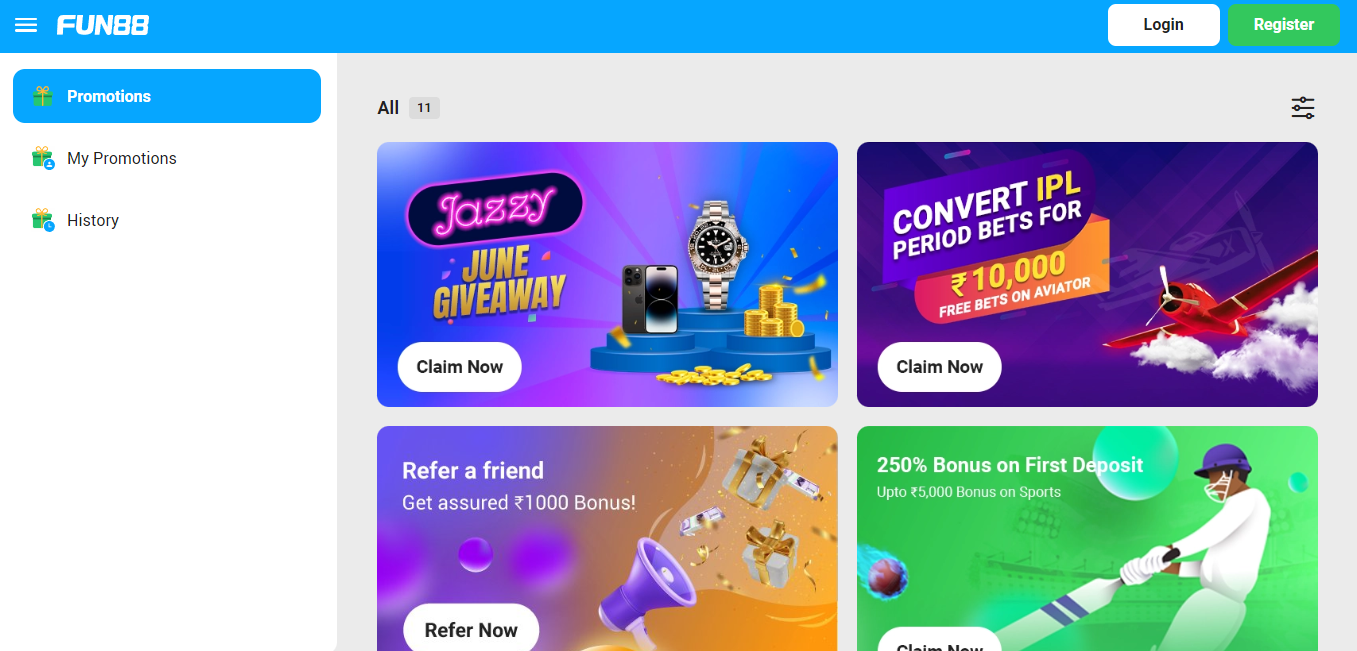Claim the 250% first deposit bonus
Screen dimensions: 1357x651
click(x=940, y=640)
